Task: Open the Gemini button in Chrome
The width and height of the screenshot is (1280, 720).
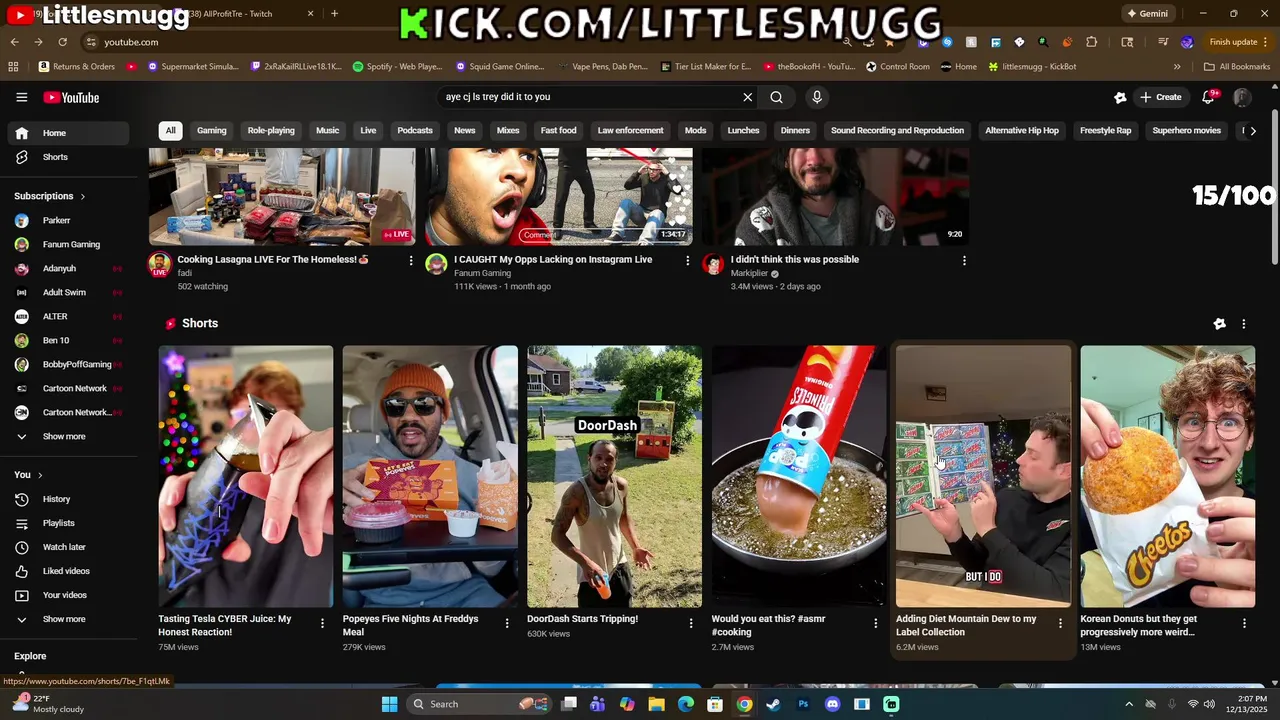Action: (x=1147, y=14)
